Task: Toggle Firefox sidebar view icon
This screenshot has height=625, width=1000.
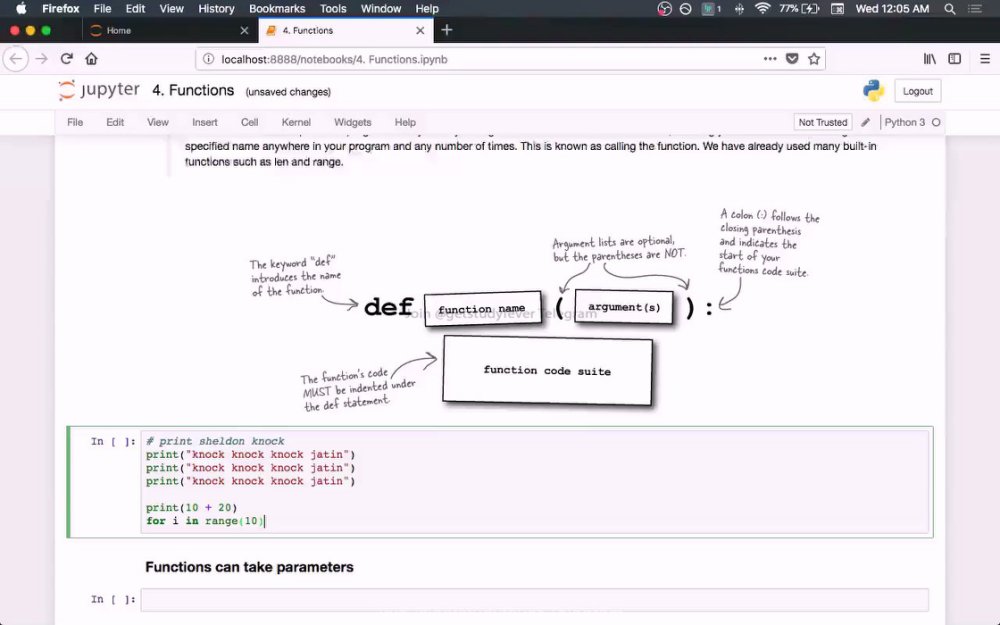Action: coord(955,59)
